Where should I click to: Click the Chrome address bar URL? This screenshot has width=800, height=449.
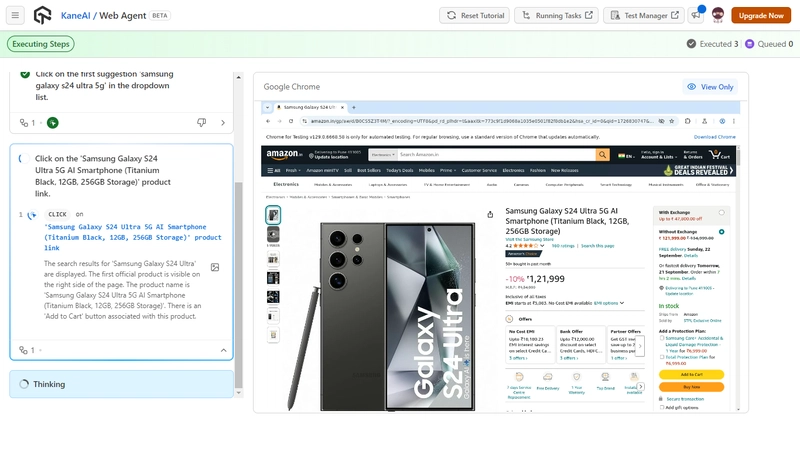[481, 121]
